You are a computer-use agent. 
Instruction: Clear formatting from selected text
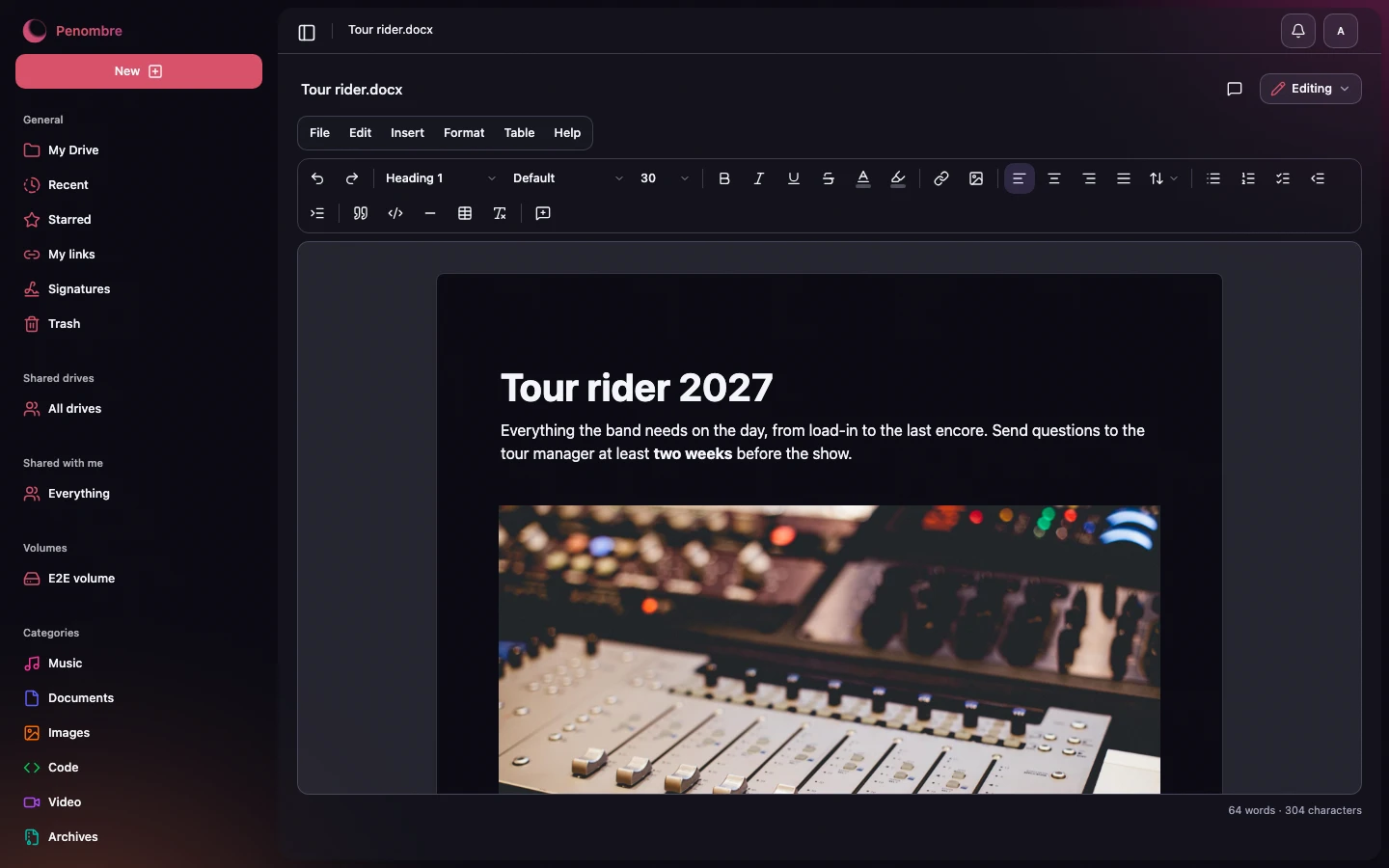click(x=500, y=213)
